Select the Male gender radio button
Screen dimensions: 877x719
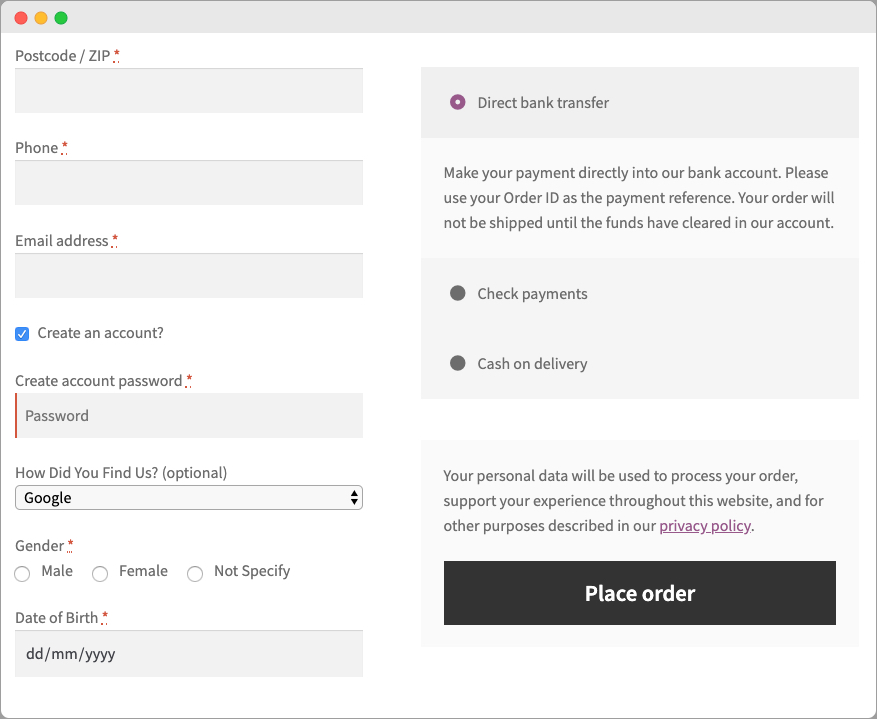[x=22, y=573]
